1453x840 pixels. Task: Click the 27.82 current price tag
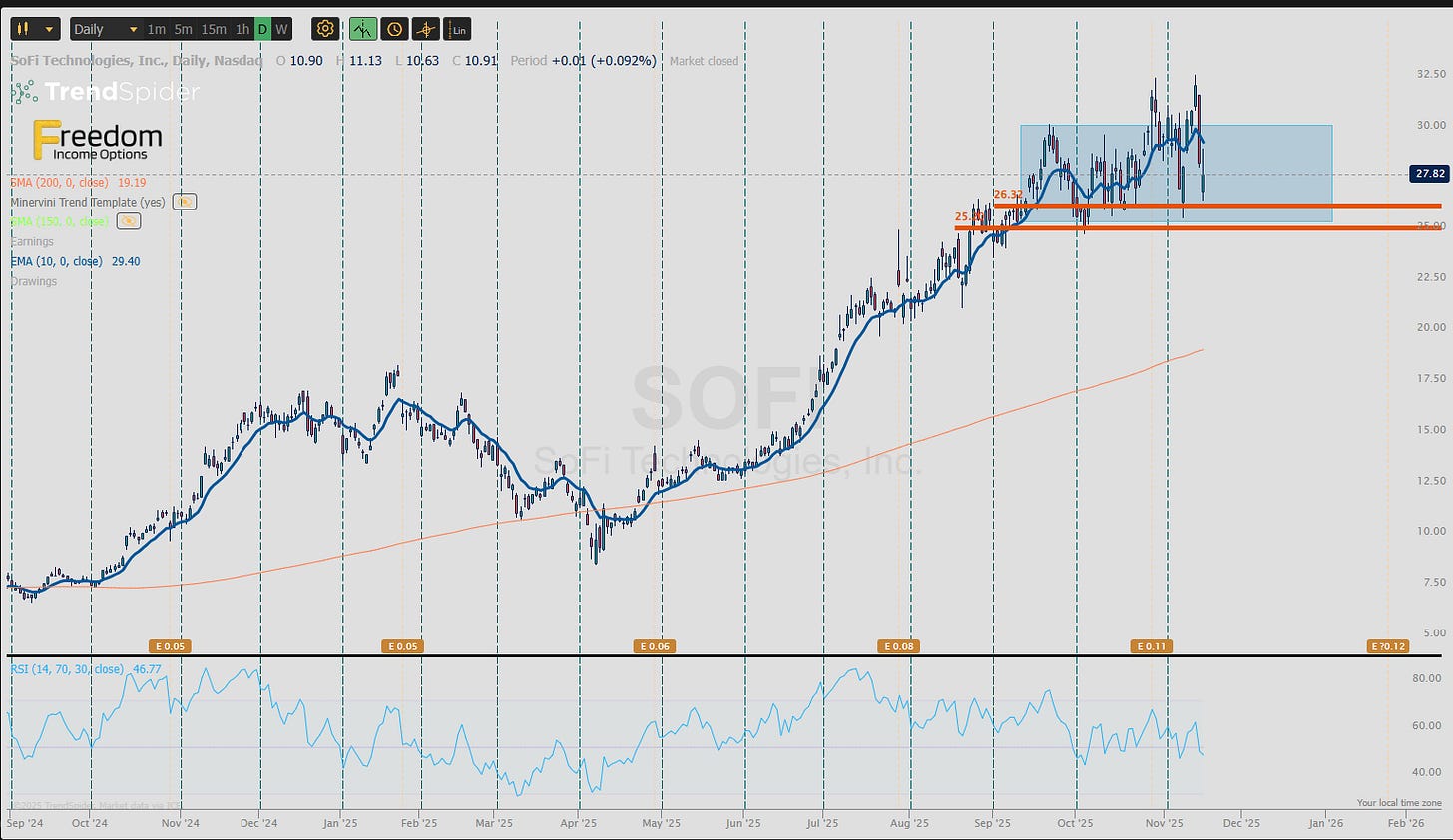tap(1428, 174)
